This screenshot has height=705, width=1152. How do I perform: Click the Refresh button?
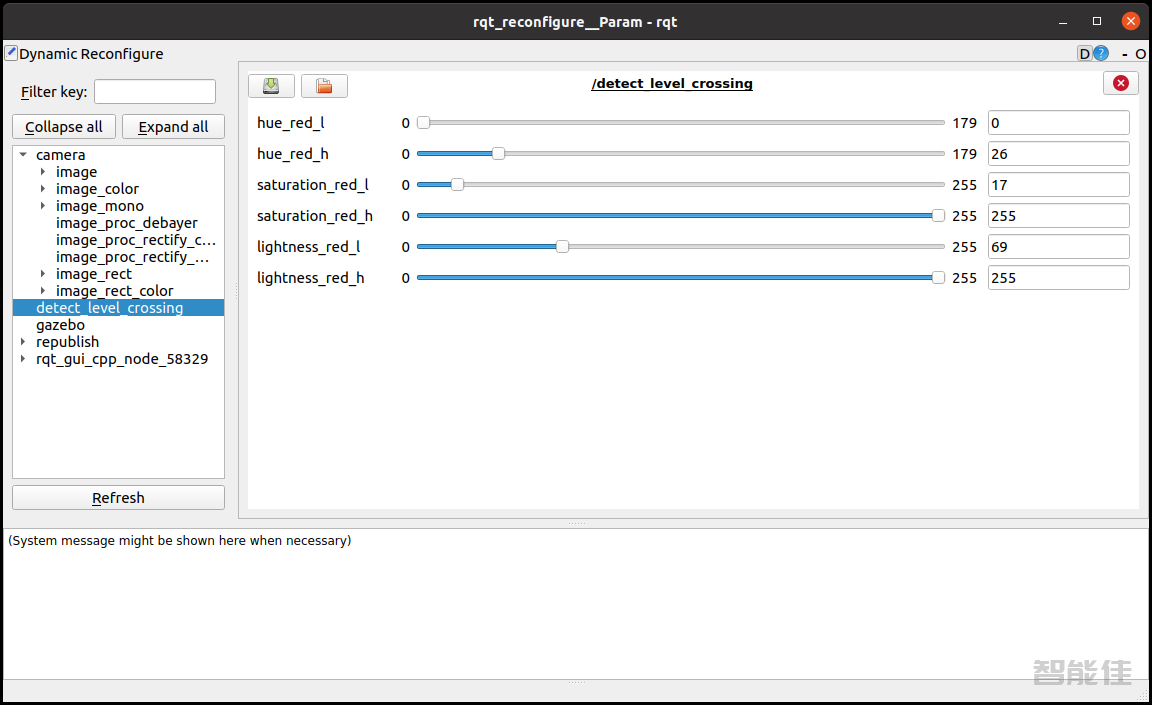(118, 498)
